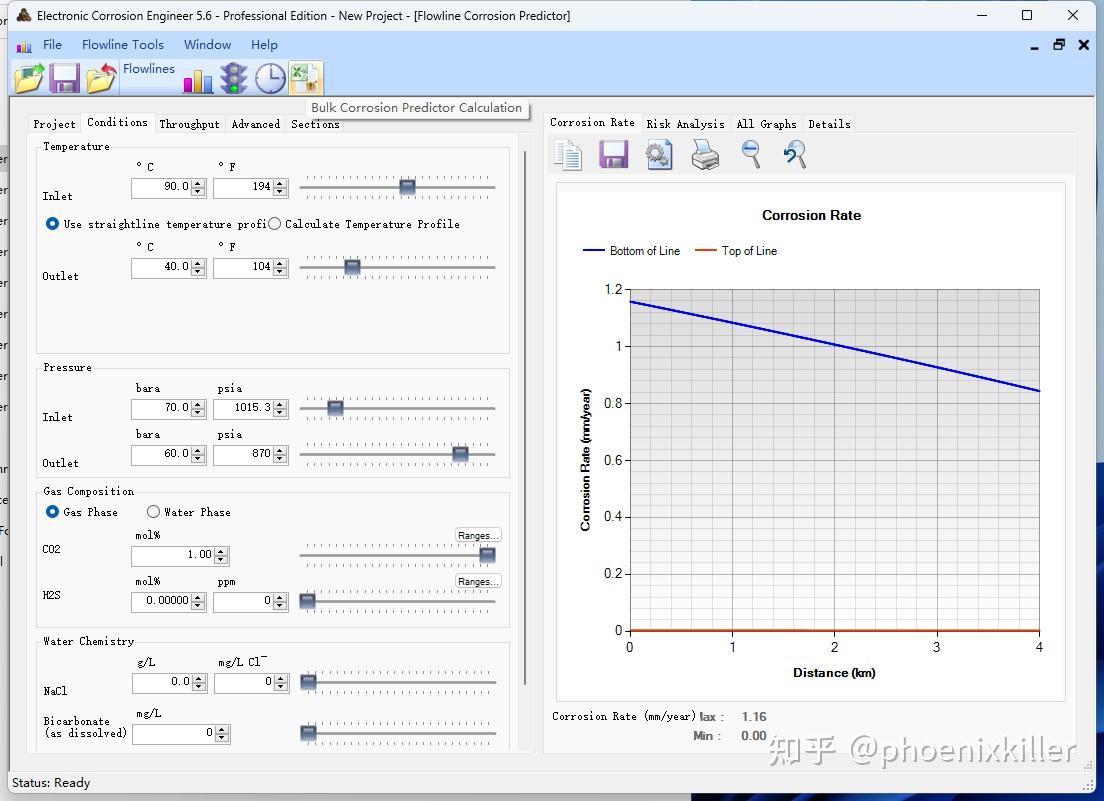Open the Flowline Tools menu
Screen dimensions: 1104x801
(x=123, y=44)
